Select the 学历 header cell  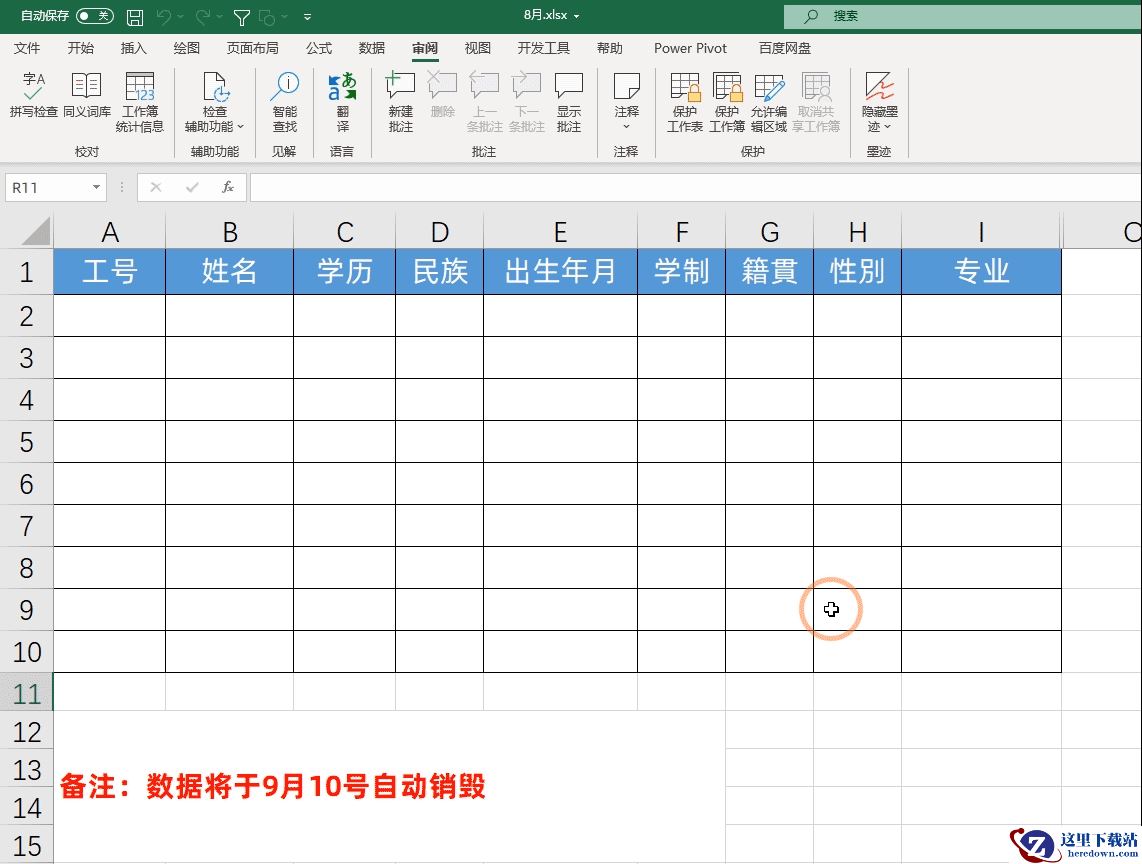click(344, 271)
